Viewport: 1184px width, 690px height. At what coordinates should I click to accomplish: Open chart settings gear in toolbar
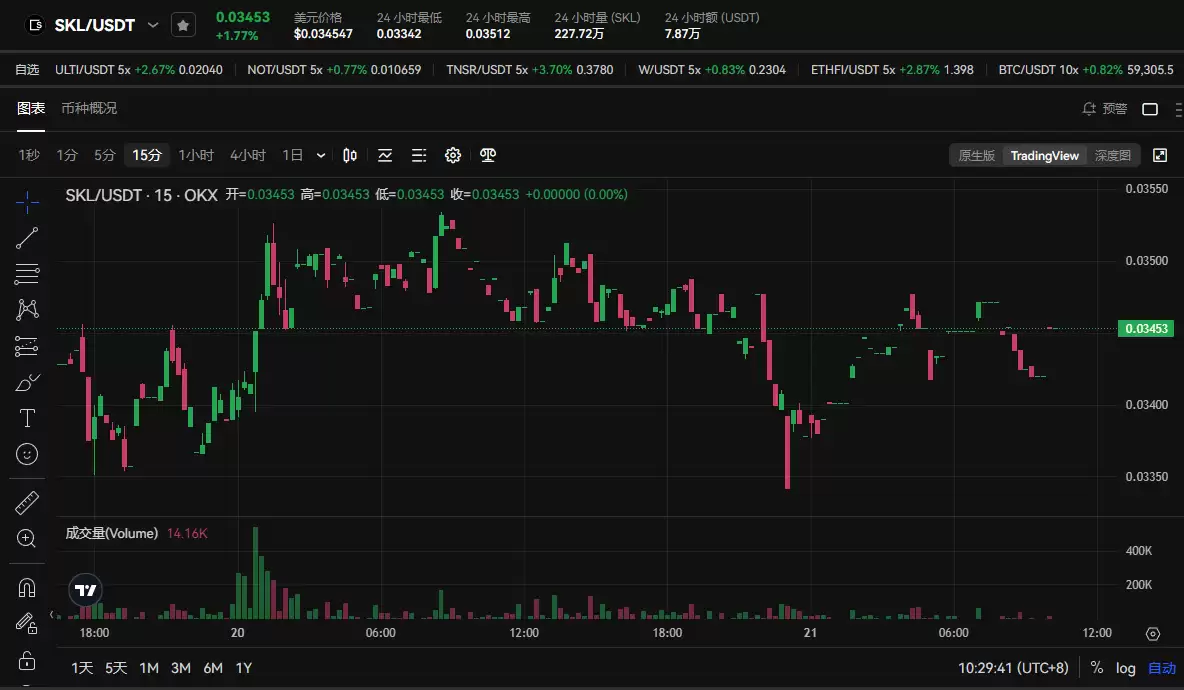(453, 155)
